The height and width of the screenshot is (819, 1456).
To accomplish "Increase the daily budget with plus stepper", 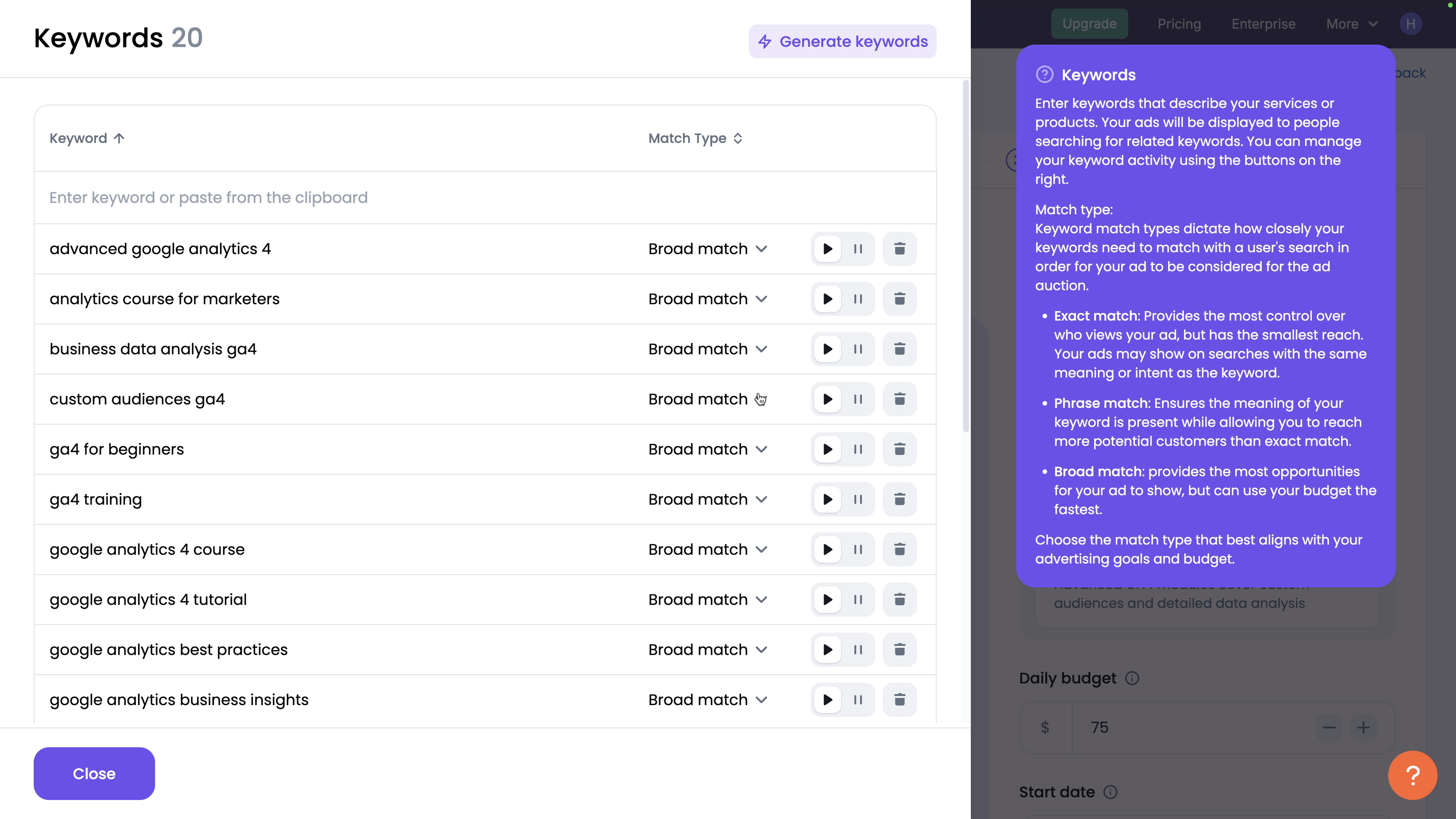I will (x=1364, y=728).
